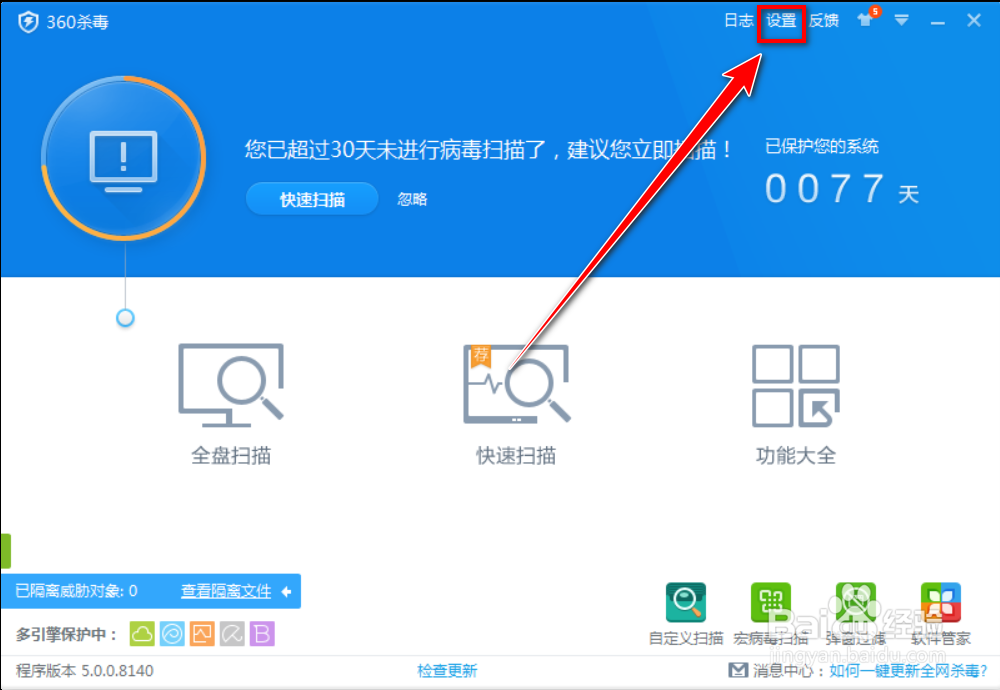The height and width of the screenshot is (690, 1000).
Task: Start scan with blue 快速扫描 button
Action: point(312,199)
